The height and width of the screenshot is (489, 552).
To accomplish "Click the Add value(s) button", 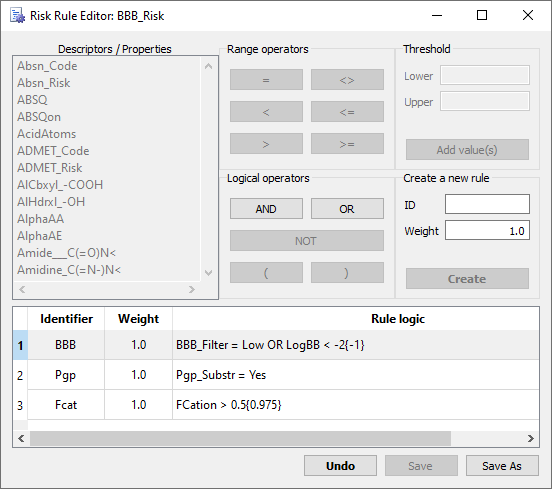I will pyautogui.click(x=467, y=150).
